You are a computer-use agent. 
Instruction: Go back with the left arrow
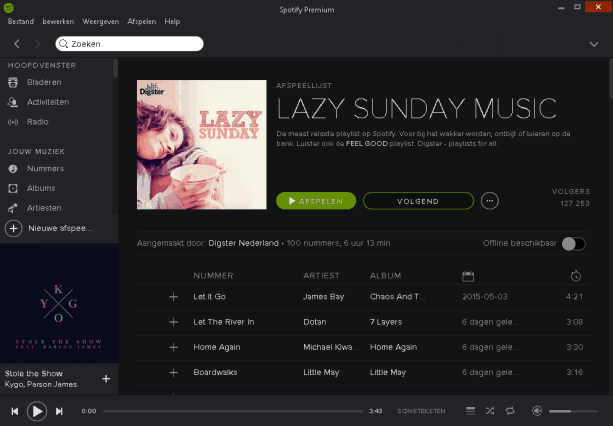click(x=17, y=44)
